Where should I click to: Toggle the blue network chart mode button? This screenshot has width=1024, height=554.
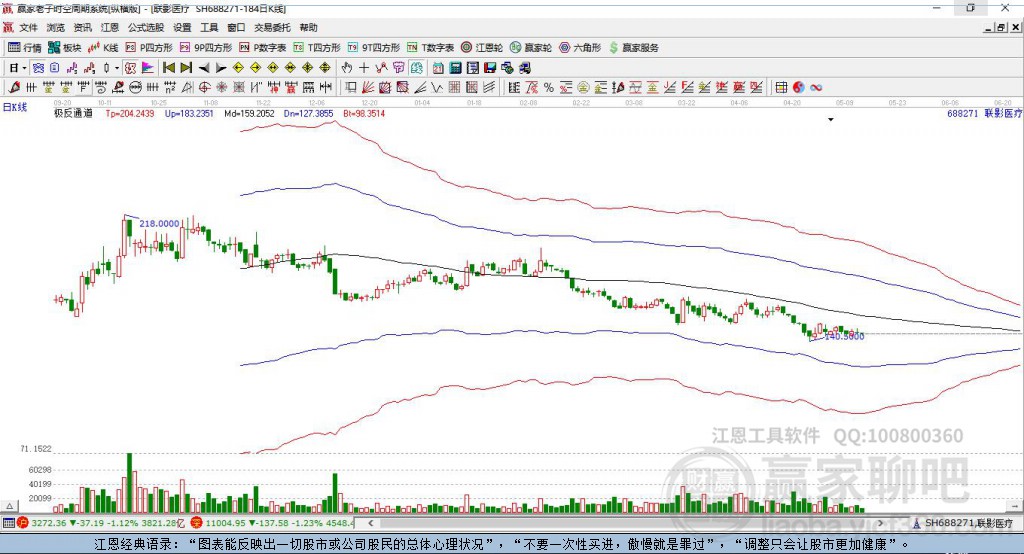38,68
